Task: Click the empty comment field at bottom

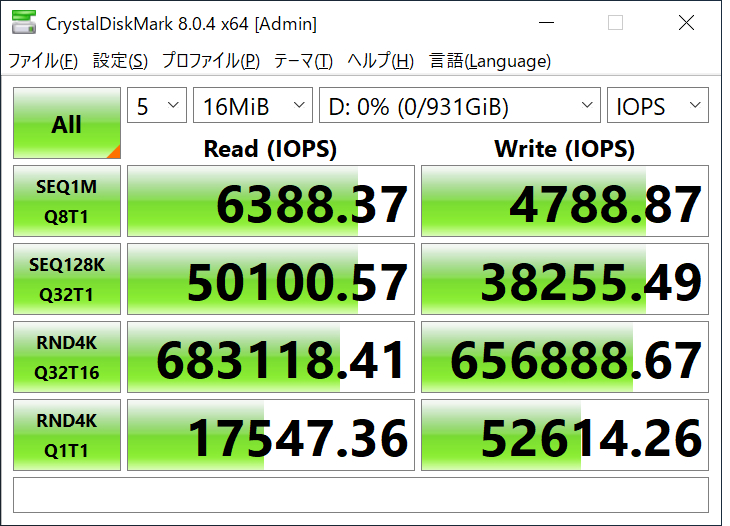Action: 361,495
